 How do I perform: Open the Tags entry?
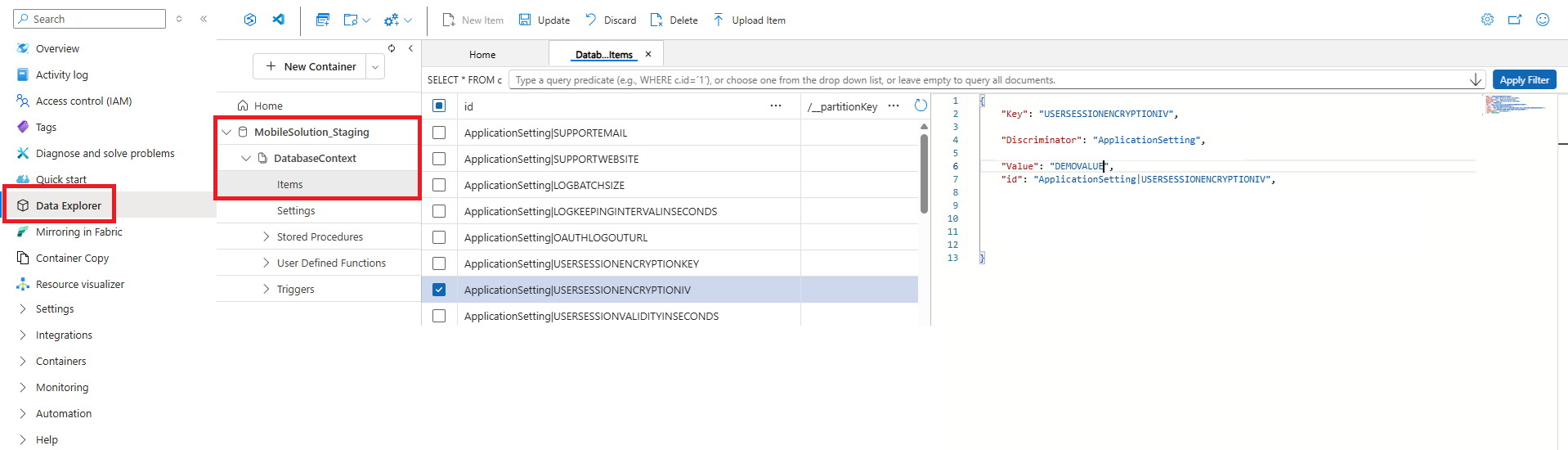[x=46, y=127]
